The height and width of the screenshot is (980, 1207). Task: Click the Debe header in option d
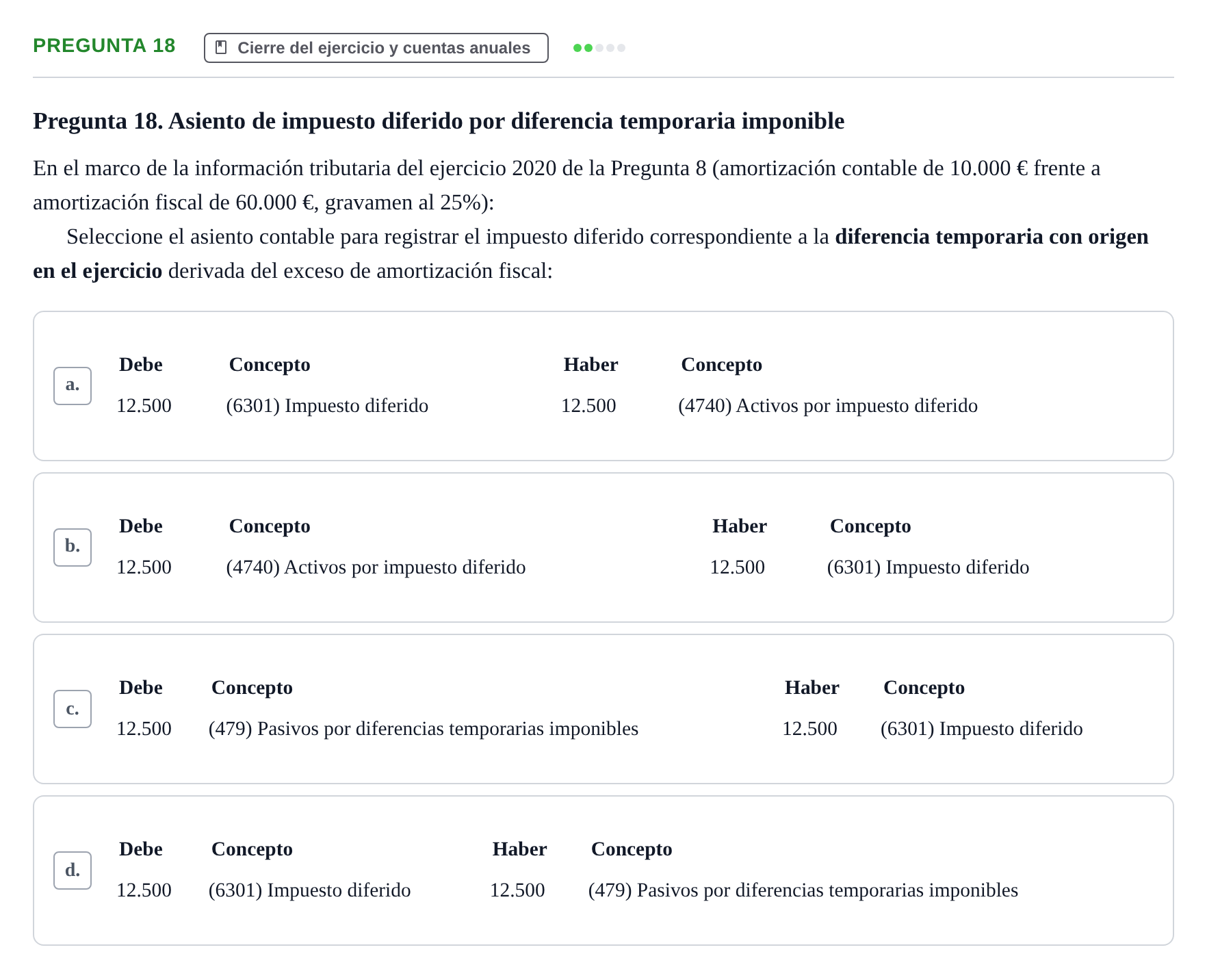click(x=141, y=849)
